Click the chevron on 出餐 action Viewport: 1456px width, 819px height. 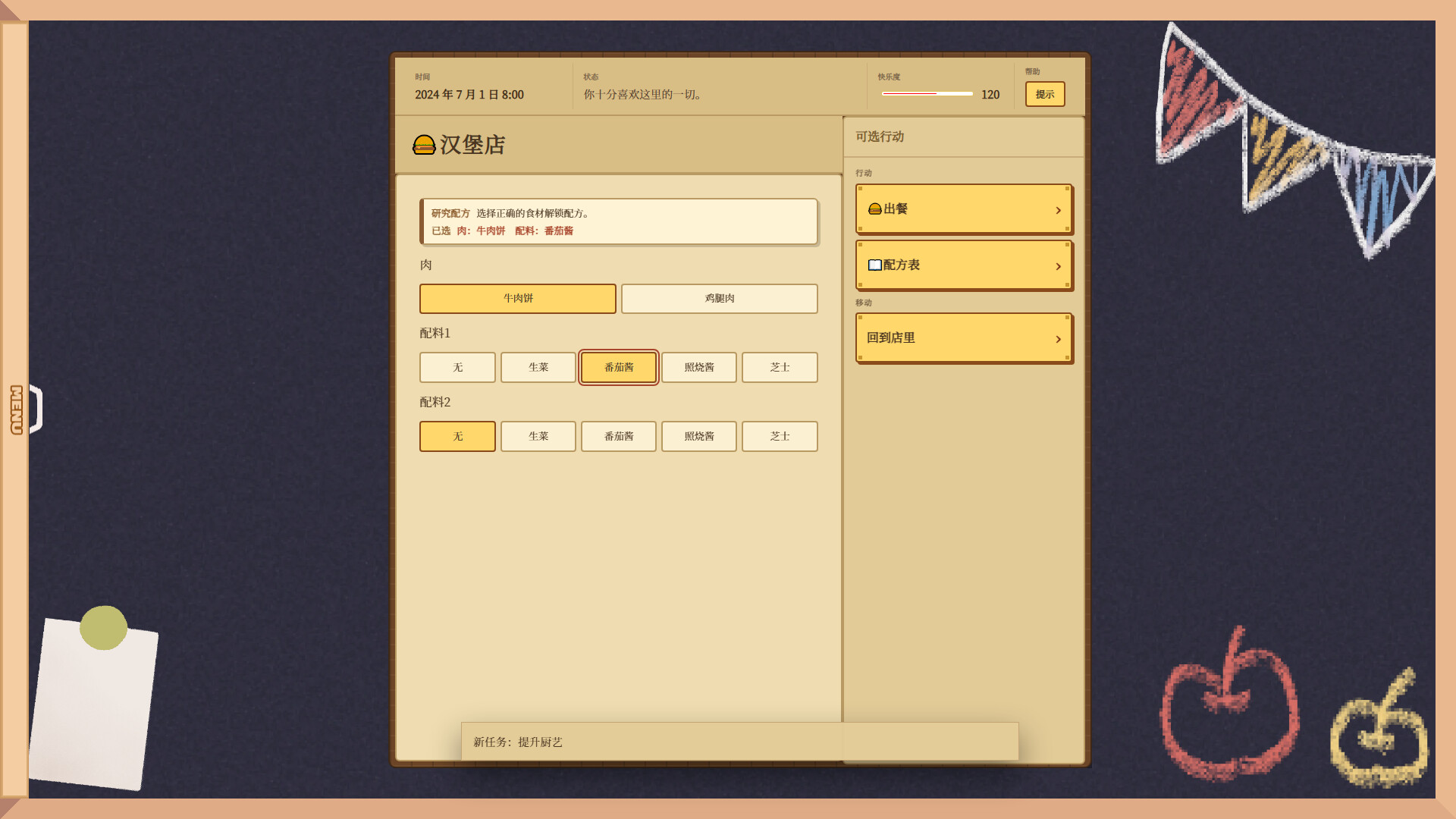pyautogui.click(x=1058, y=210)
